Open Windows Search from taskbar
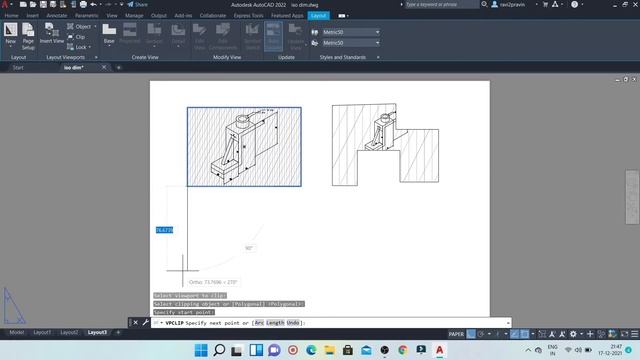 (x=219, y=350)
